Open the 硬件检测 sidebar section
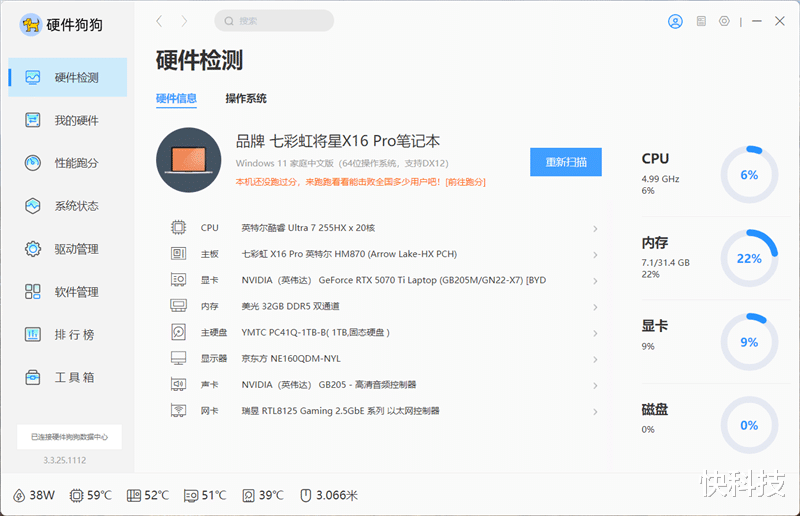This screenshot has width=800, height=516. pyautogui.click(x=67, y=78)
